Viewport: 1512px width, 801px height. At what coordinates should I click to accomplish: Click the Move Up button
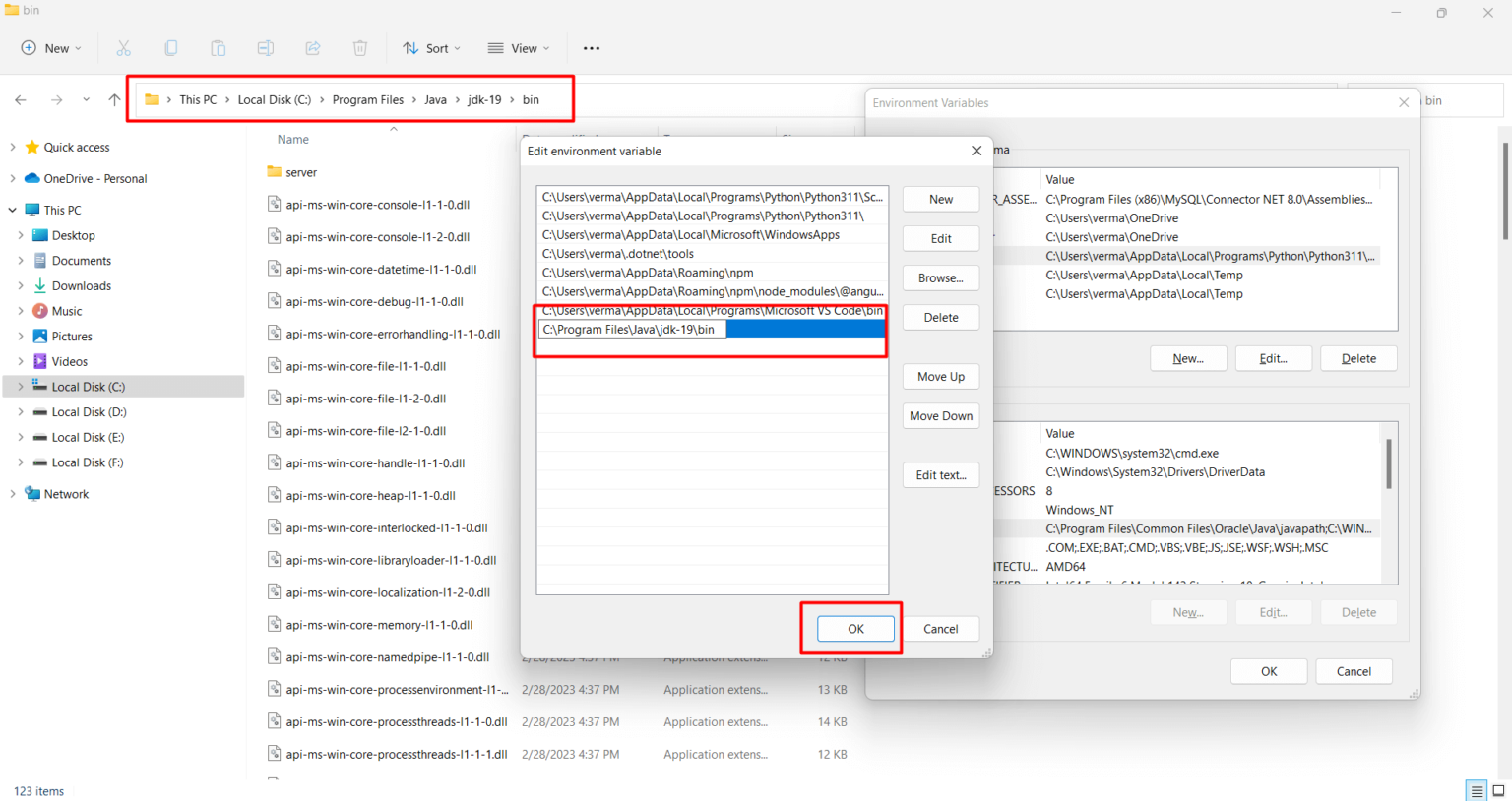pos(940,377)
